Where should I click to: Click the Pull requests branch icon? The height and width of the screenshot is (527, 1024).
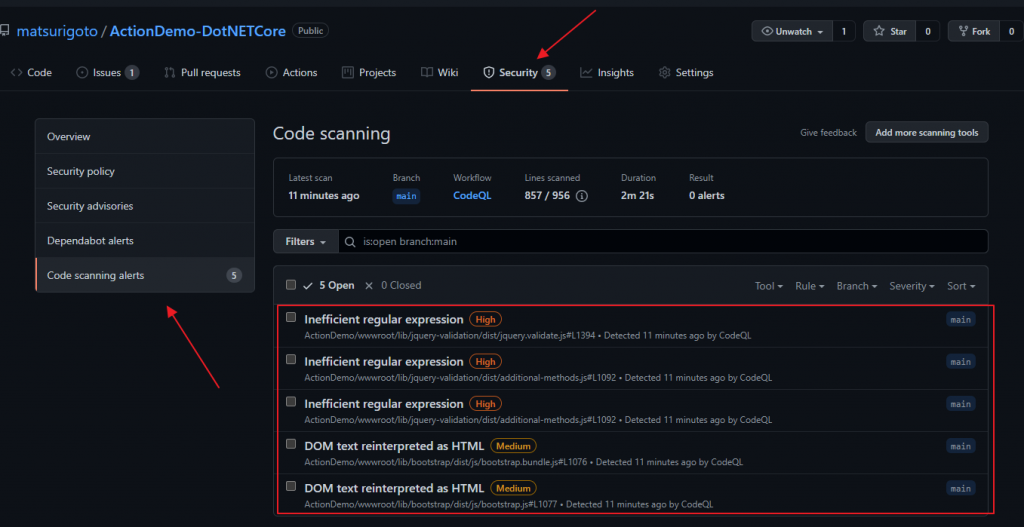coord(170,72)
